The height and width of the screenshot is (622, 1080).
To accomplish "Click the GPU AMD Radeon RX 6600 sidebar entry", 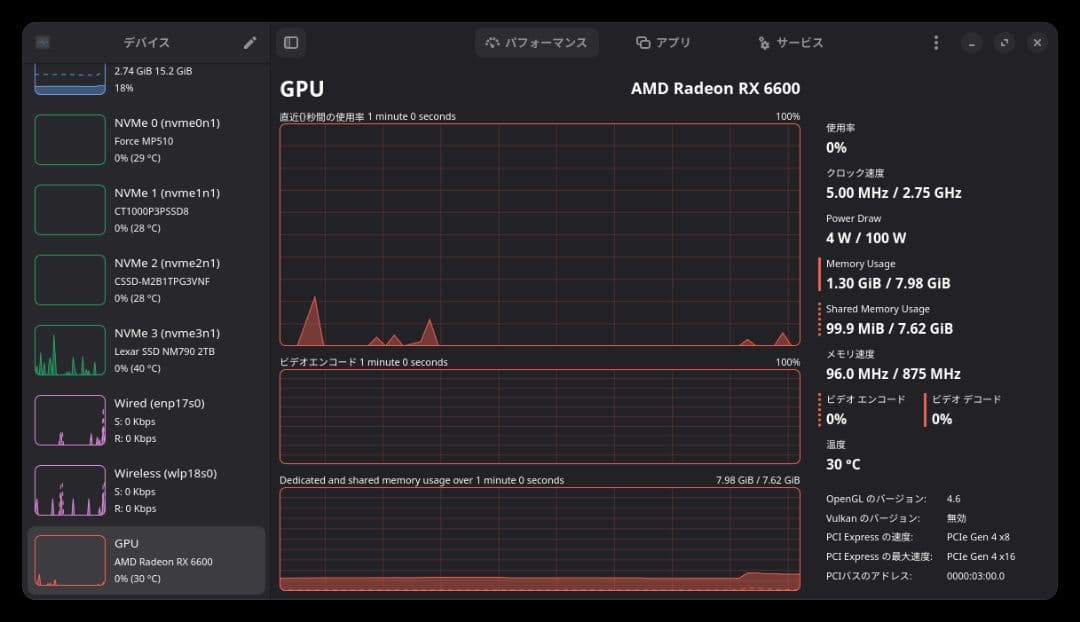I will click(145, 560).
